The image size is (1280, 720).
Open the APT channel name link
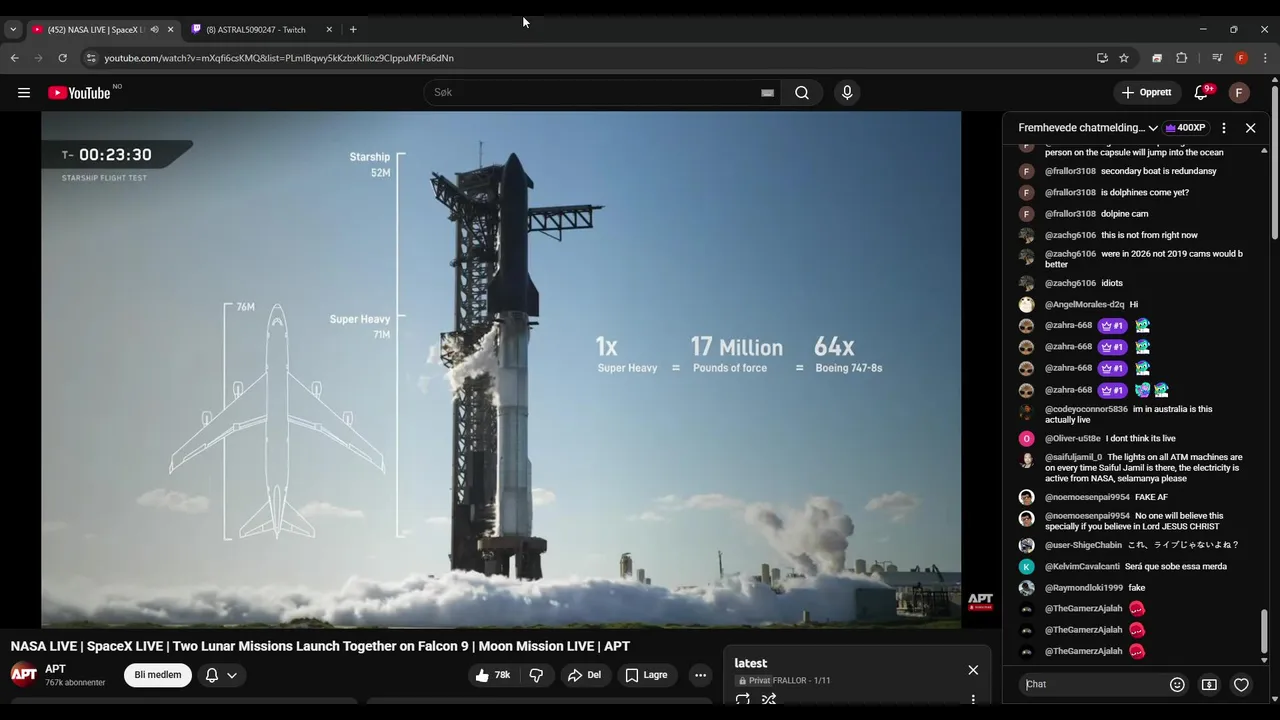[55, 669]
